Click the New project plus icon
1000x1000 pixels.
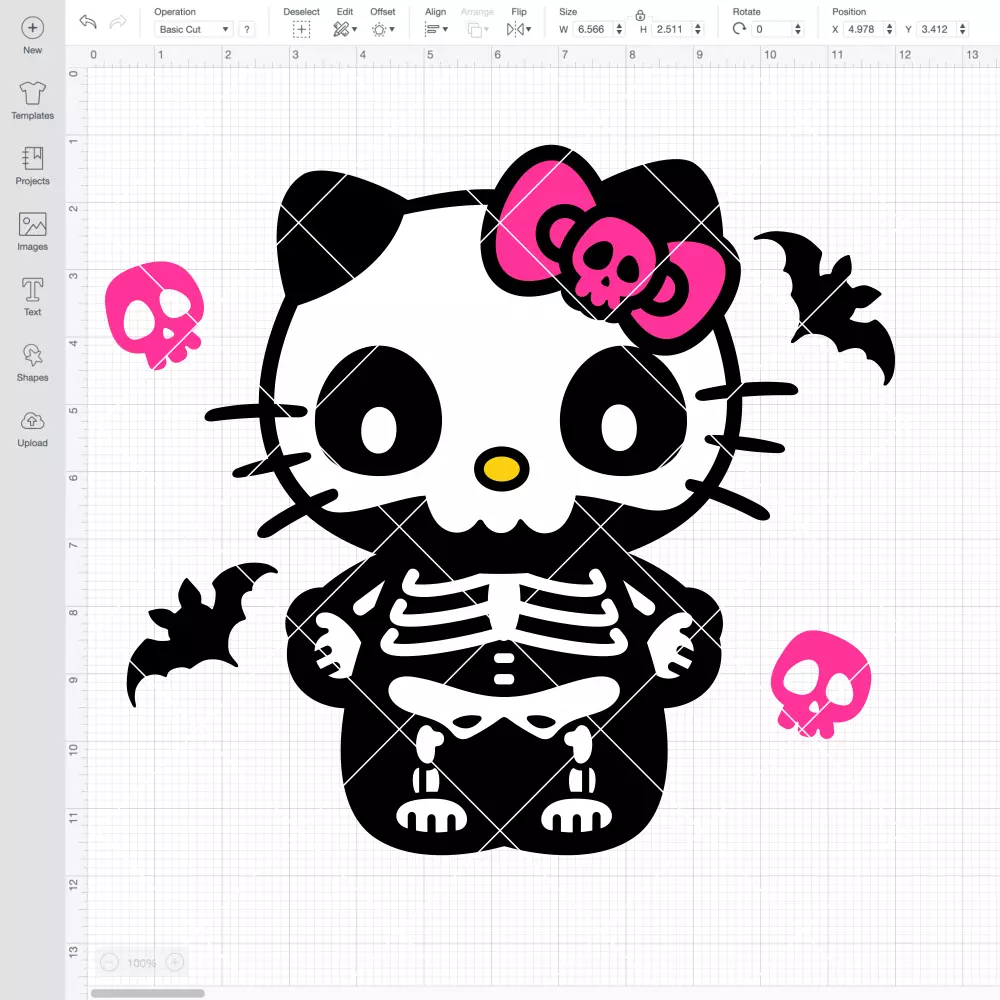click(x=33, y=28)
